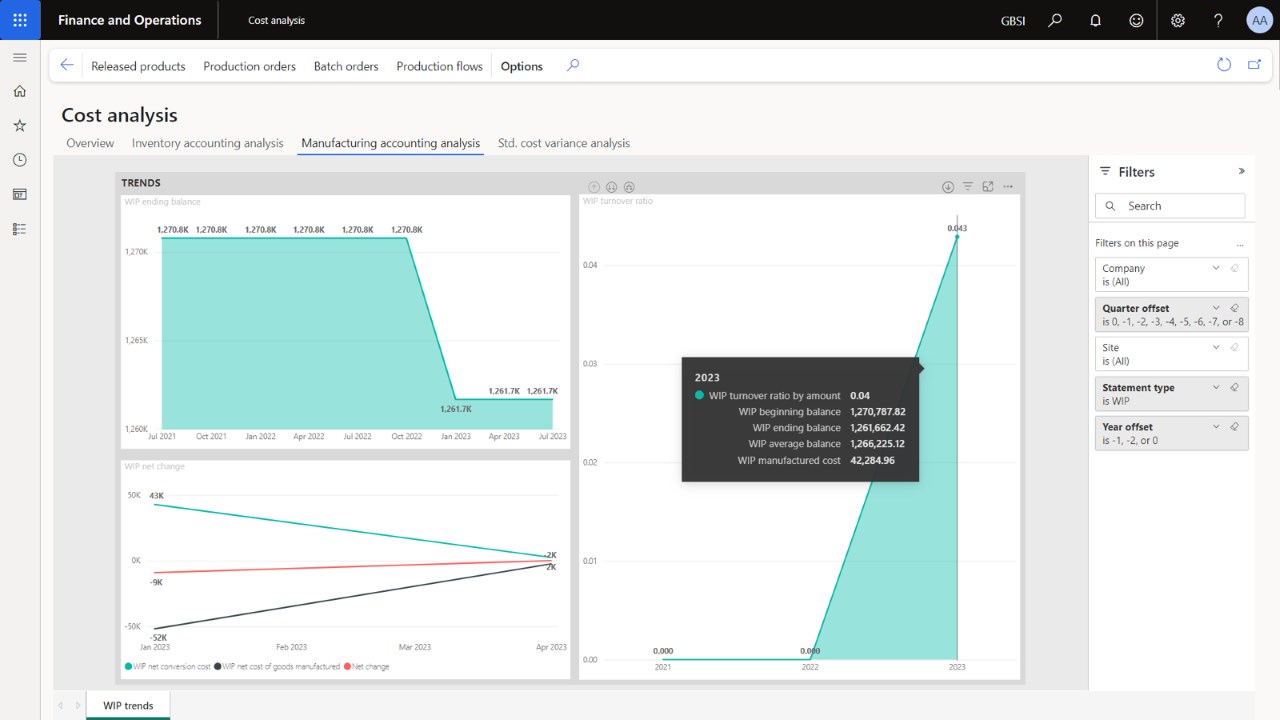
Task: Click the 43K label on net change chart
Action: [156, 496]
